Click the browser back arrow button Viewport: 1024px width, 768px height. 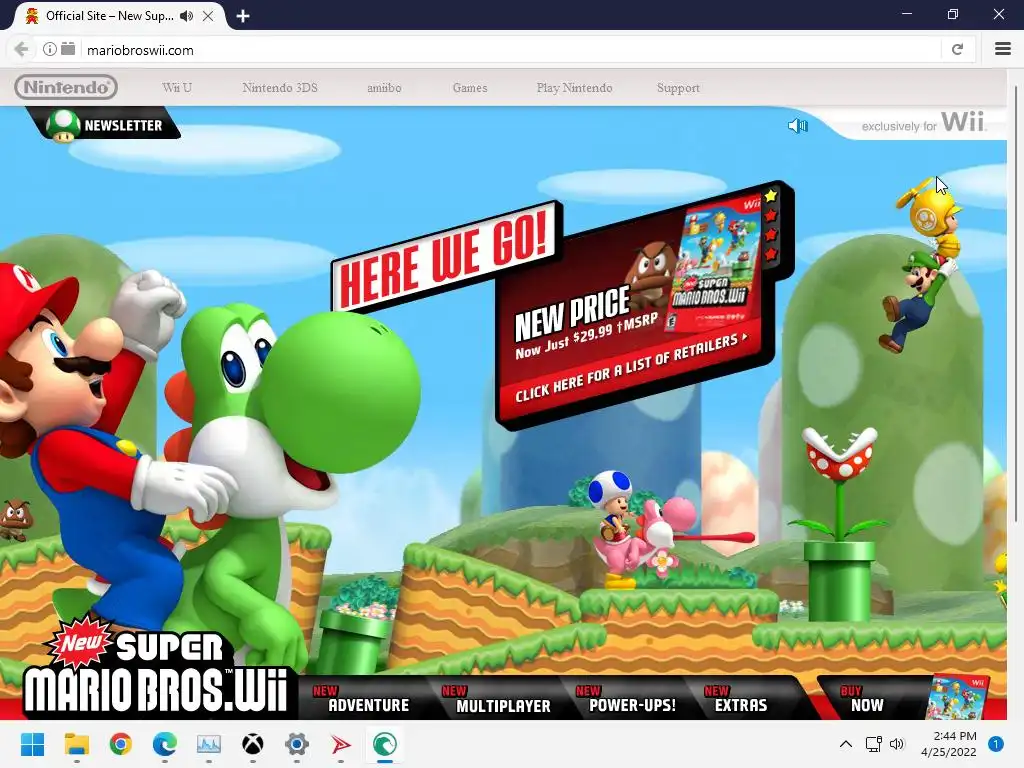coord(22,50)
